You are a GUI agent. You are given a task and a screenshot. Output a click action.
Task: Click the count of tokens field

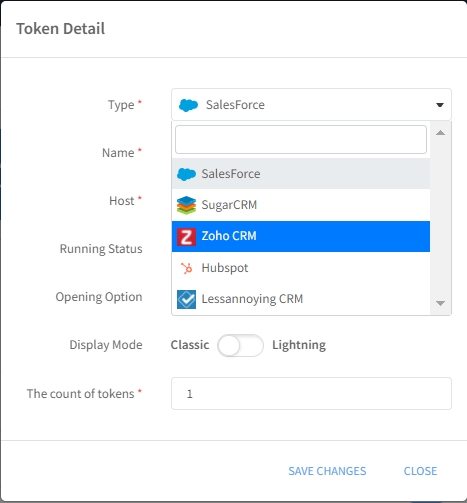311,394
